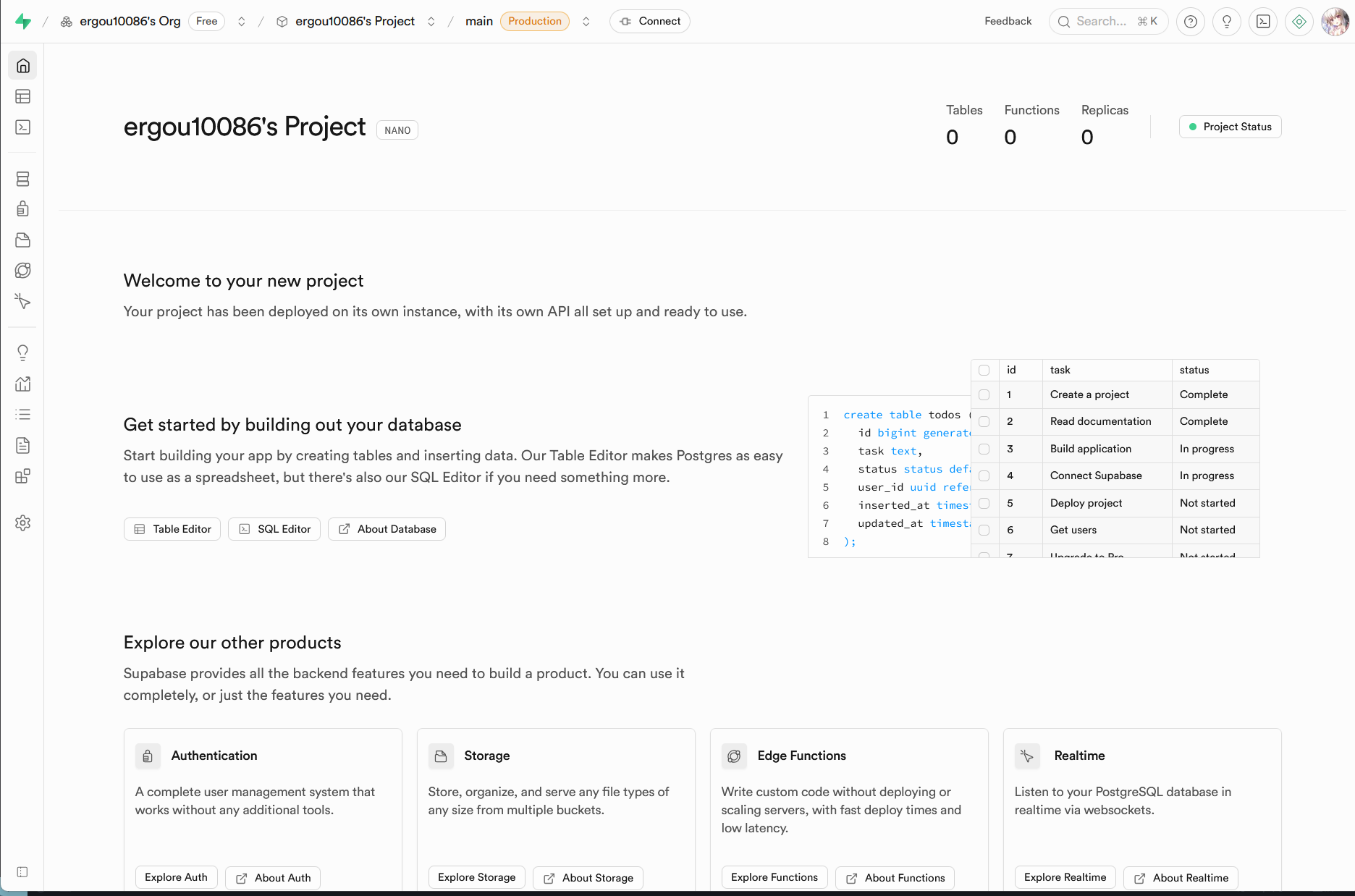
Task: Open Storage sidebar icon
Action: click(x=22, y=240)
